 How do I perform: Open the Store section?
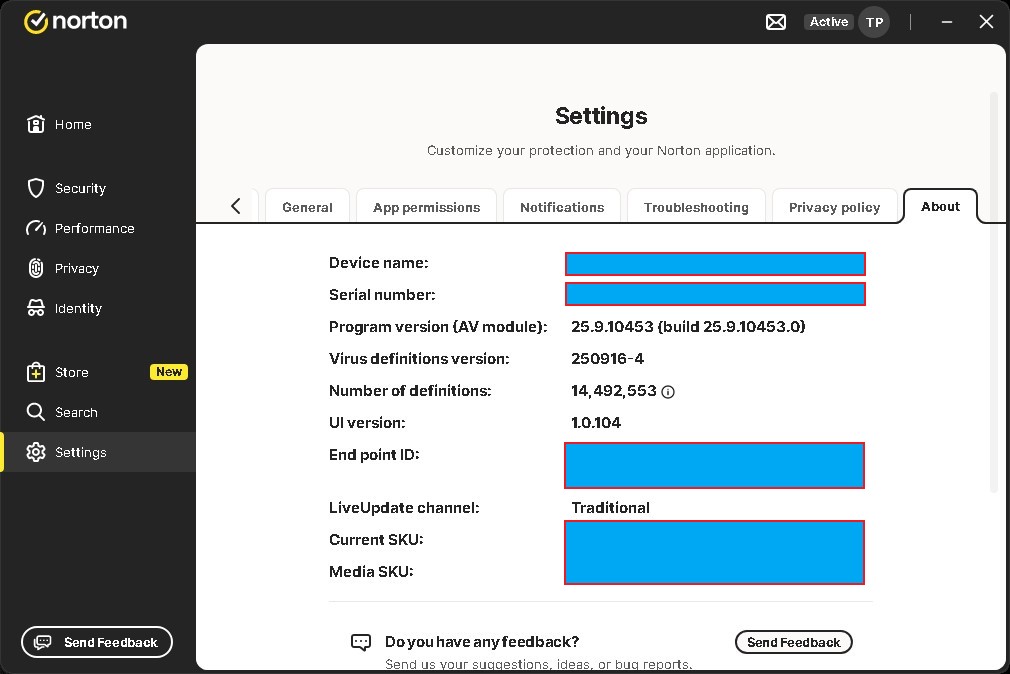point(71,372)
